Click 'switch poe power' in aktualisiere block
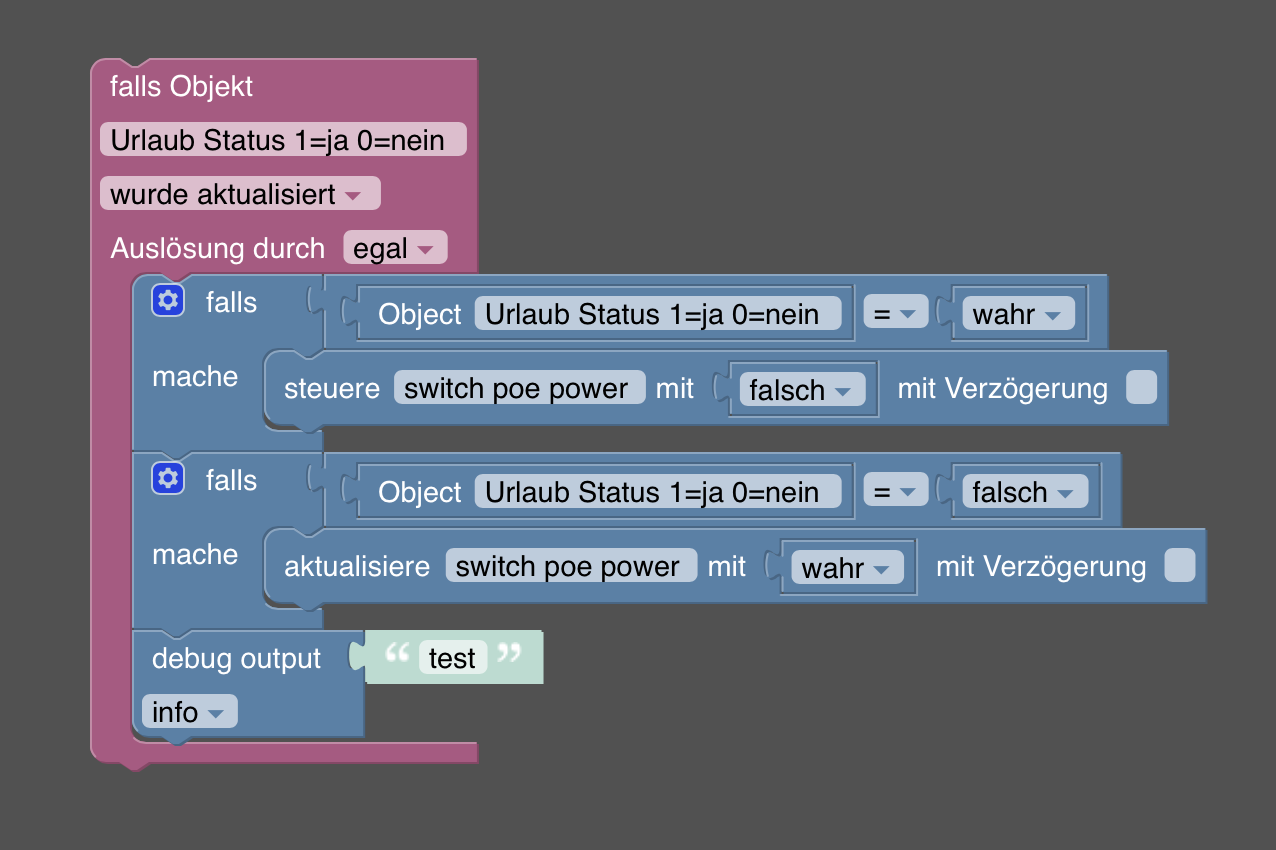Image resolution: width=1276 pixels, height=850 pixels. coord(570,566)
